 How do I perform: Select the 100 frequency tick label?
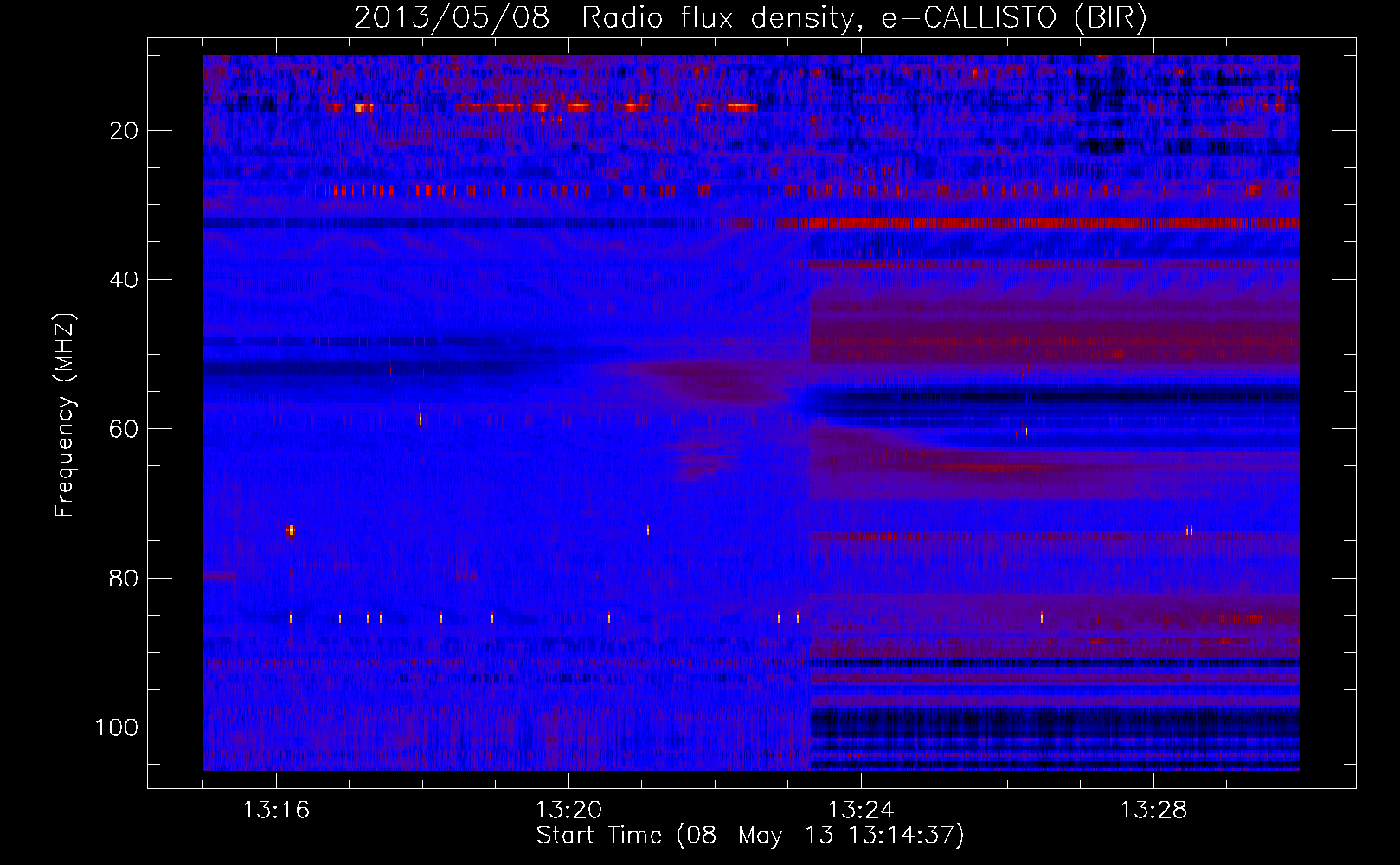pyautogui.click(x=117, y=727)
